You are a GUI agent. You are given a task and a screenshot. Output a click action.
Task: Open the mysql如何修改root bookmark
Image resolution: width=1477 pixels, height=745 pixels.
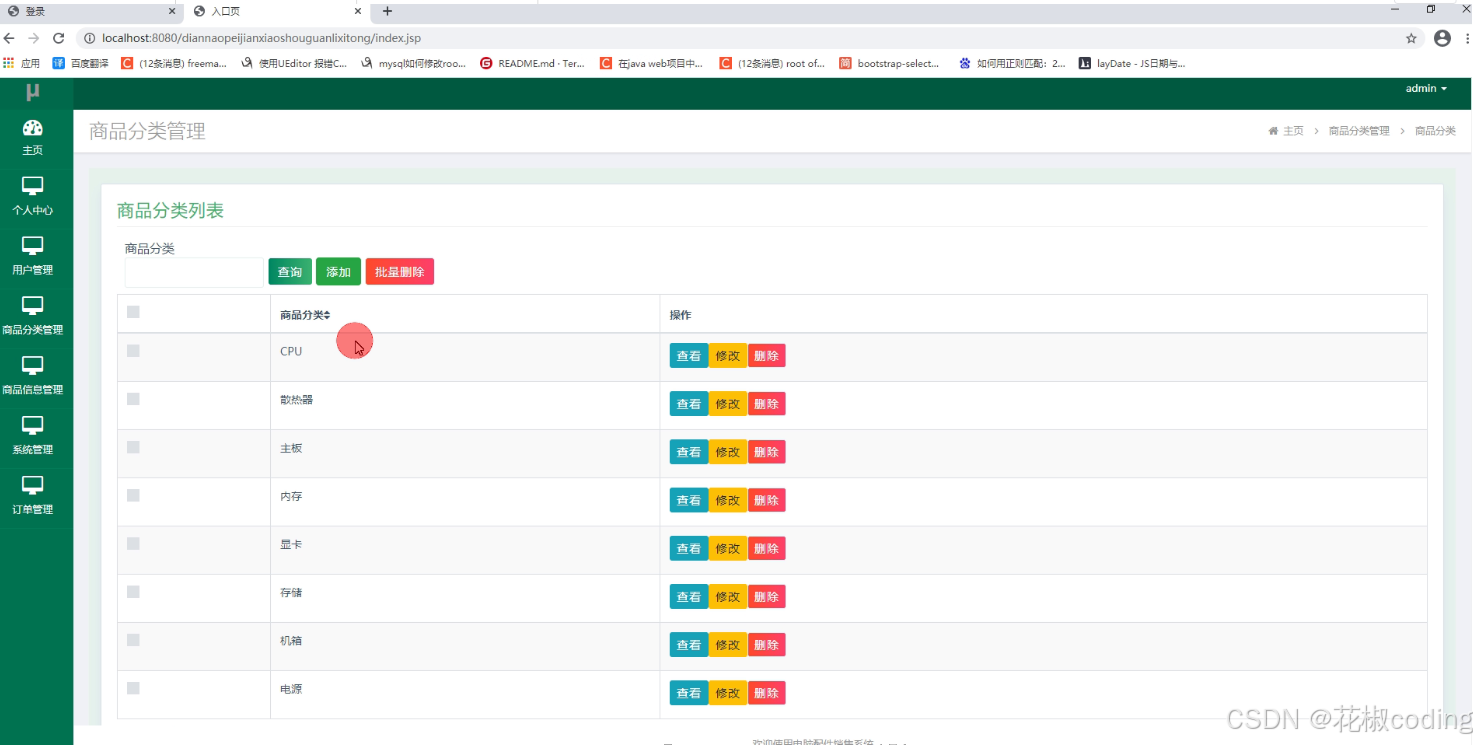414,63
